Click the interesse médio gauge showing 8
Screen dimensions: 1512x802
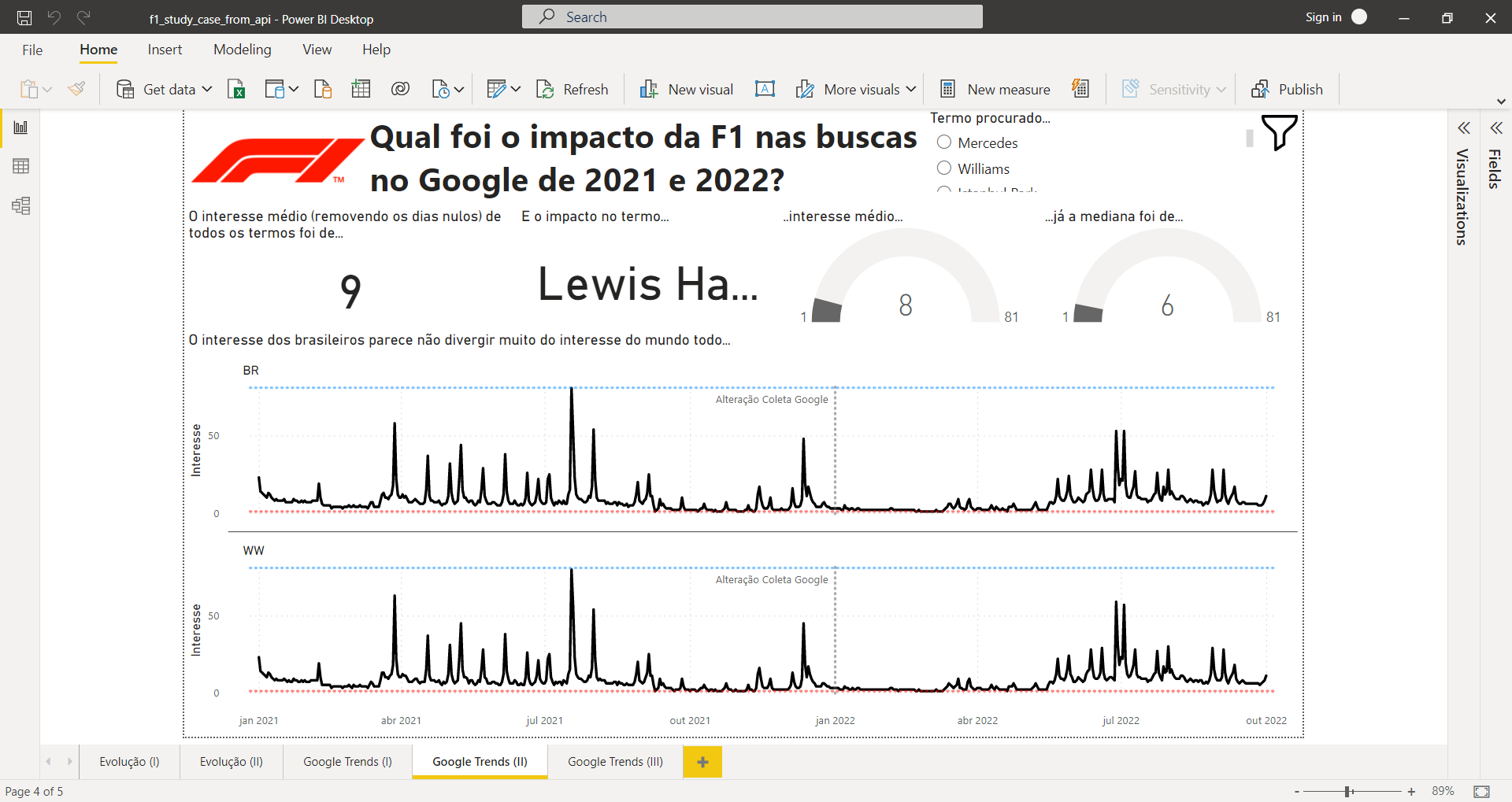click(906, 277)
